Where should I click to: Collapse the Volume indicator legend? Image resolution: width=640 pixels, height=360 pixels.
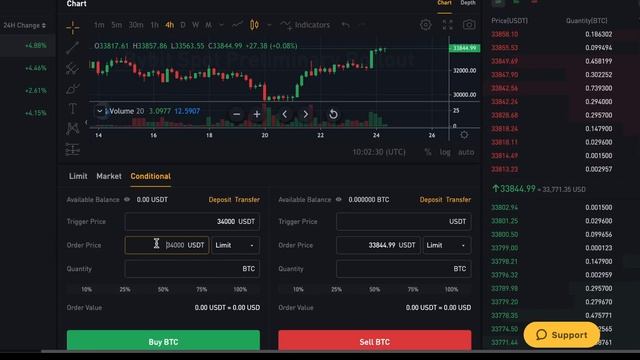tap(100, 111)
